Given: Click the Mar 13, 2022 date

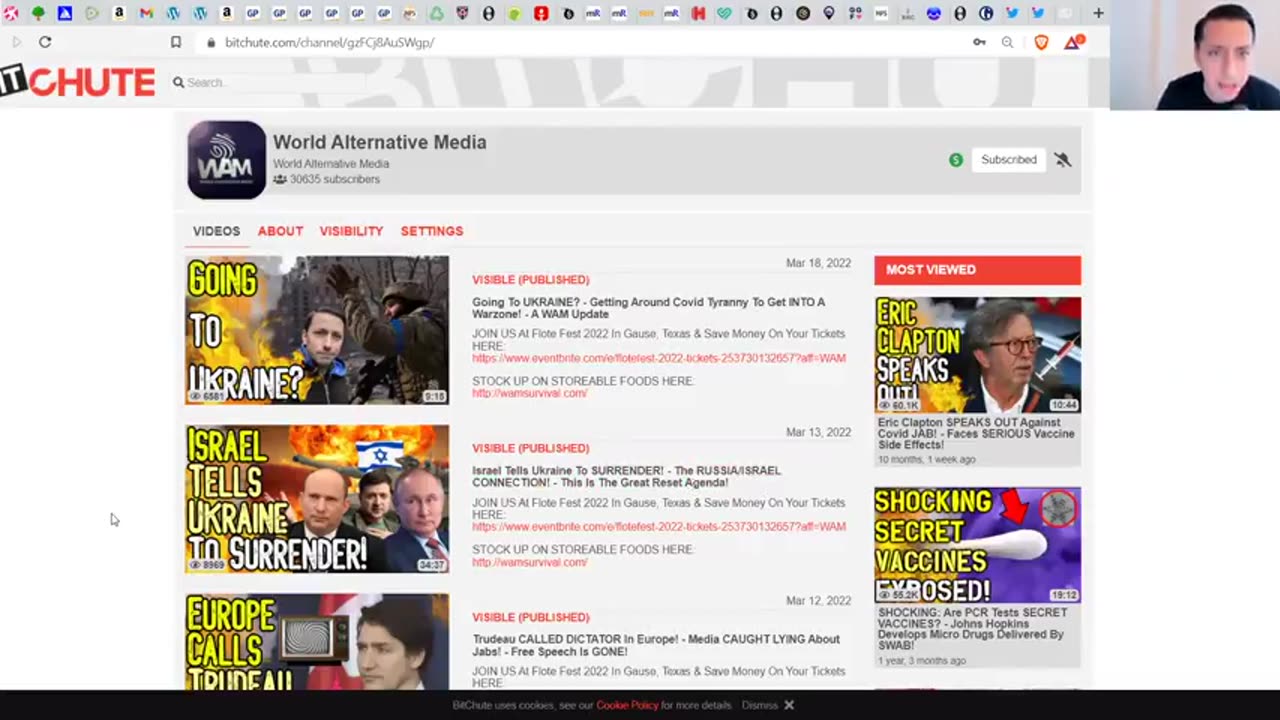Looking at the screenshot, I should [x=818, y=432].
